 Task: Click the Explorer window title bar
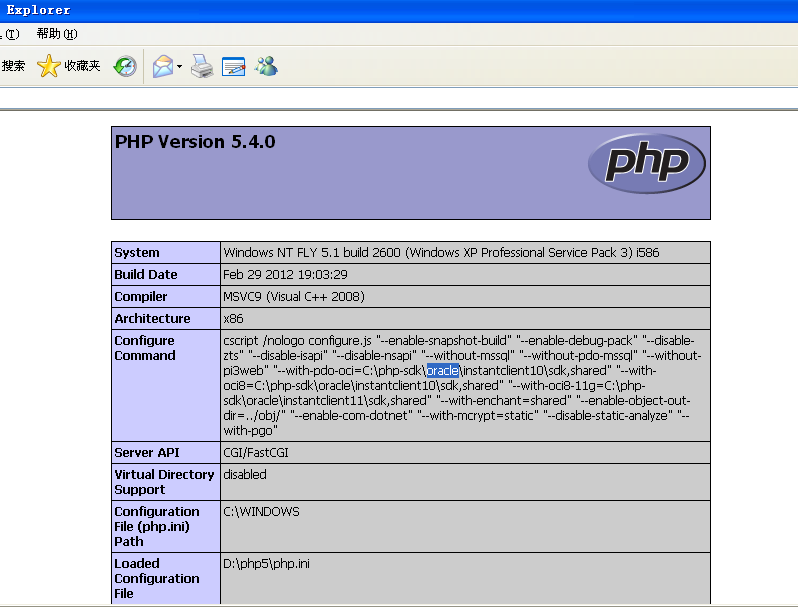[399, 11]
